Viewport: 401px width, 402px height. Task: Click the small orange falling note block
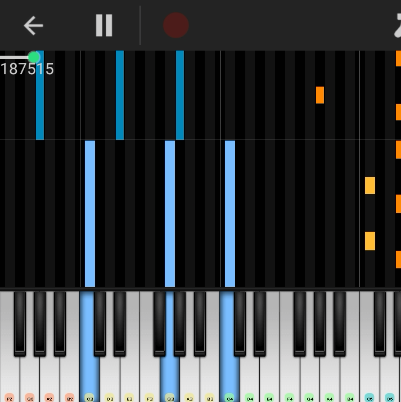click(320, 95)
